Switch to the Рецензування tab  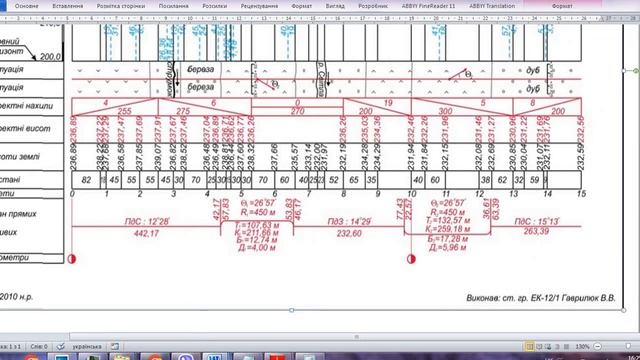[x=259, y=6]
